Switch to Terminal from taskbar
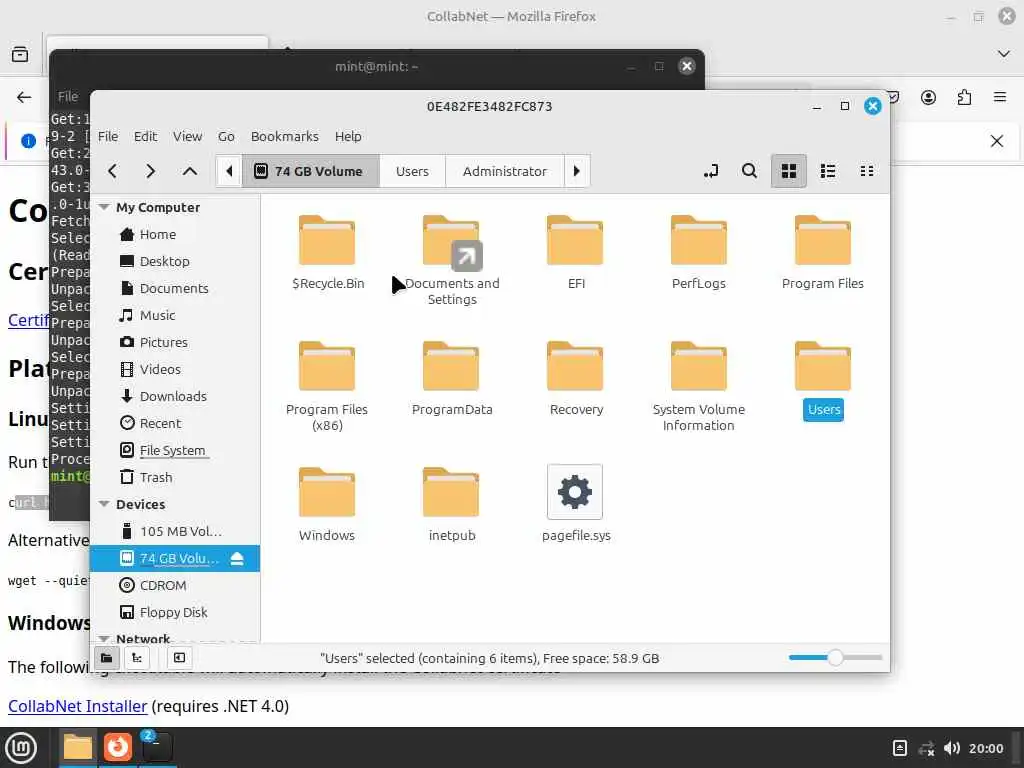This screenshot has width=1024, height=768. coord(157,747)
